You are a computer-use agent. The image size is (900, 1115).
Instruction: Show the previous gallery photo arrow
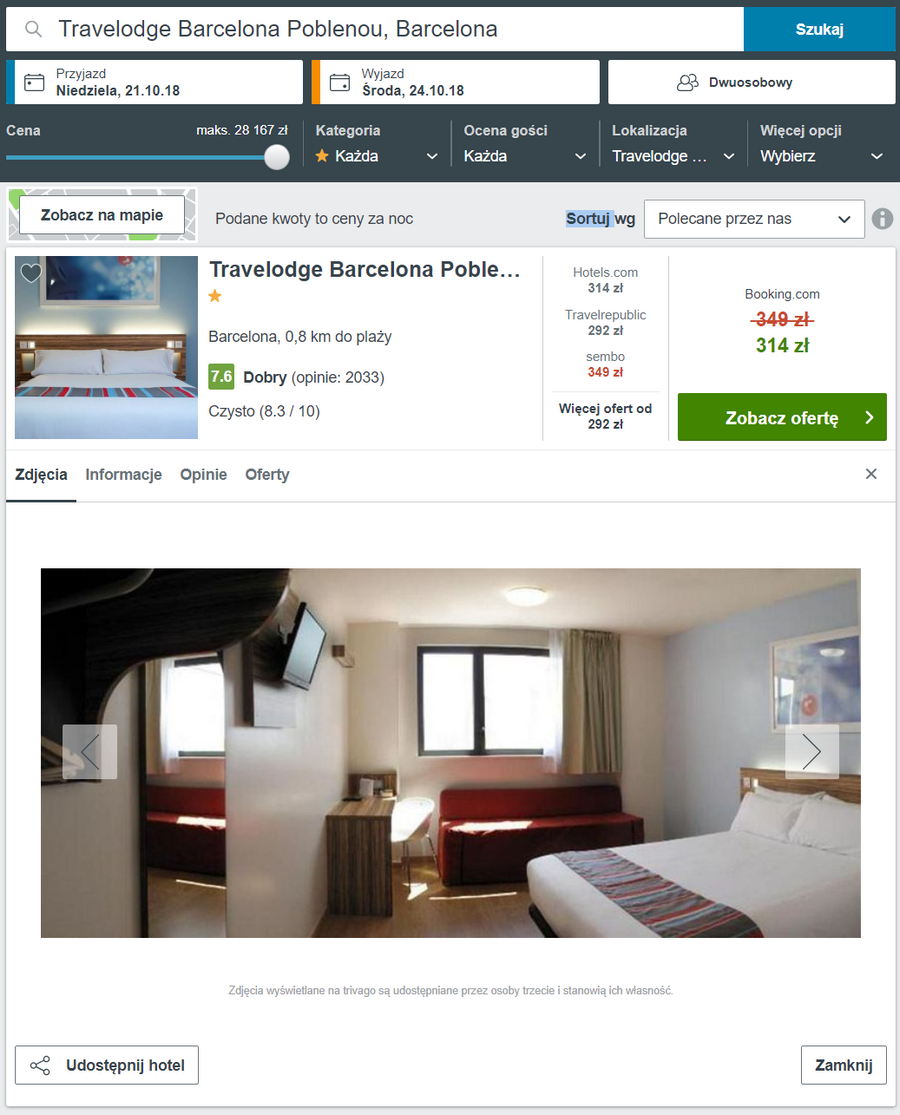[x=90, y=752]
